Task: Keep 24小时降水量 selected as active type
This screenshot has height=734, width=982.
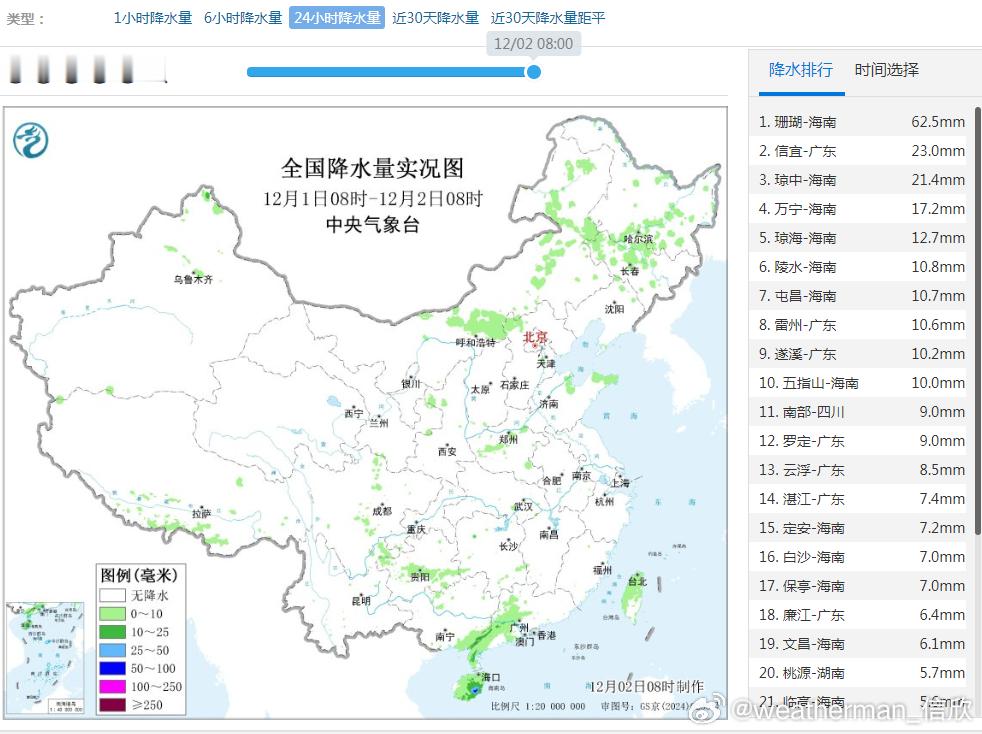Action: pos(336,17)
